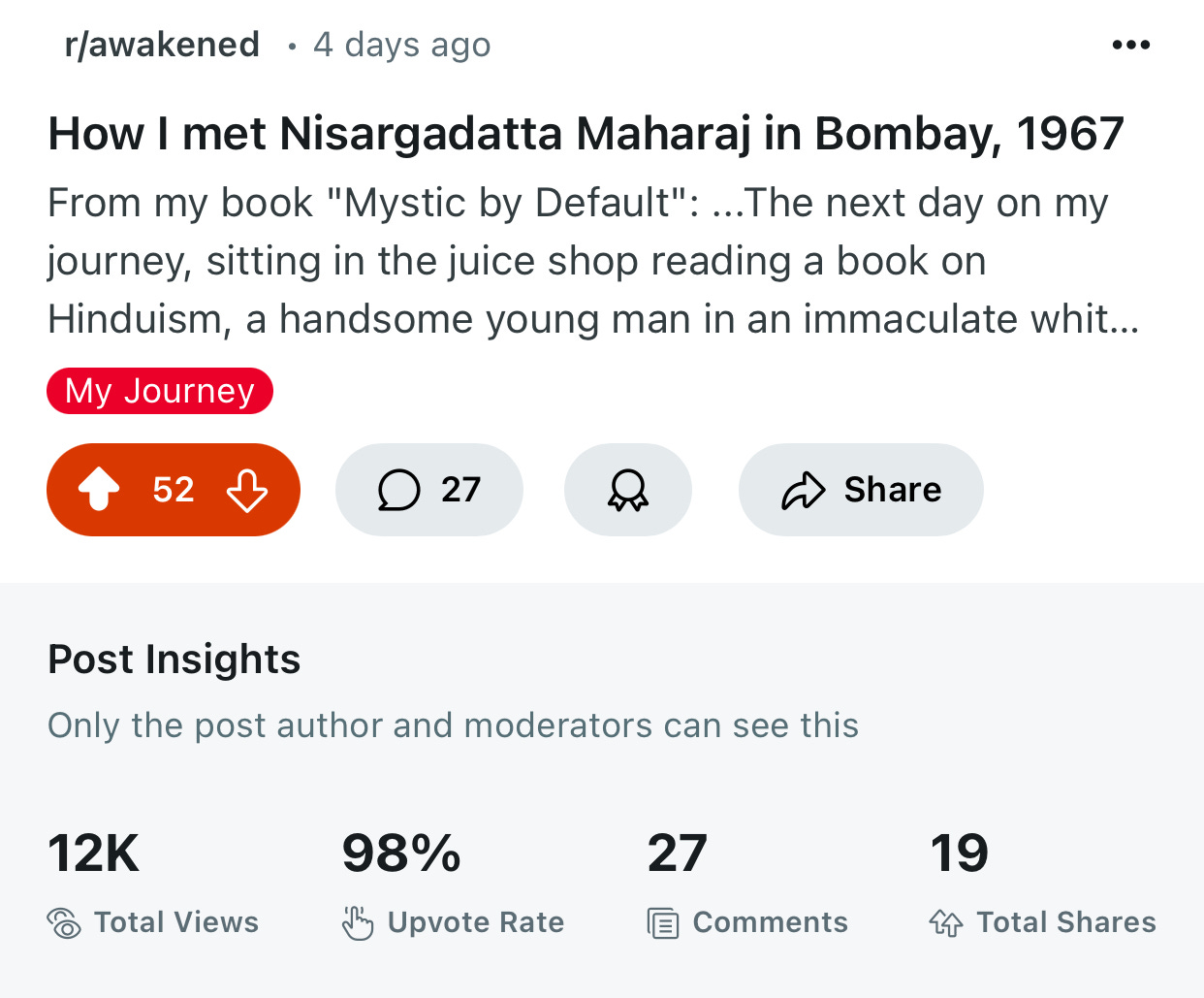Open the post body preview text
Screen dimensions: 1204x998
coord(593,261)
